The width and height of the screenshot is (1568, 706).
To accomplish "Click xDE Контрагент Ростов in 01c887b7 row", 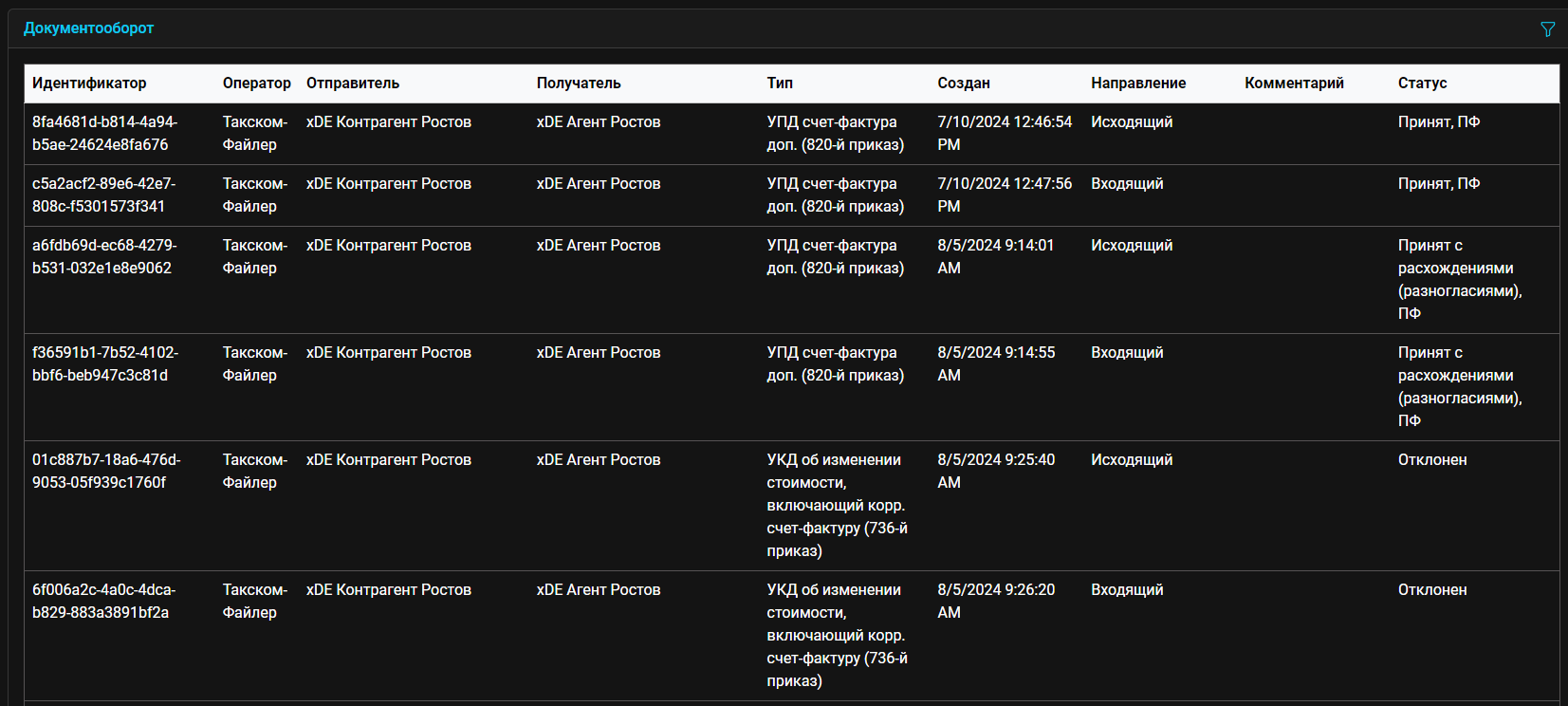I will [x=389, y=460].
